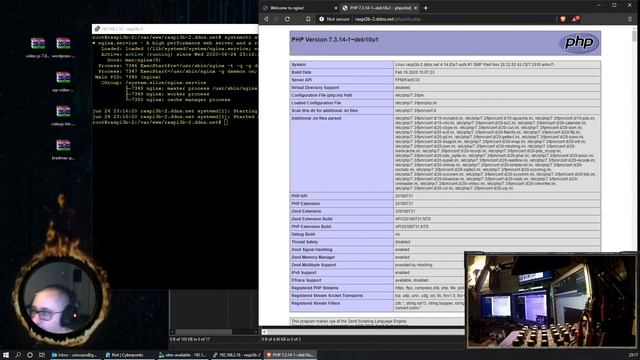Click the Build Date row label
The height and width of the screenshot is (360, 640).
coord(301,72)
